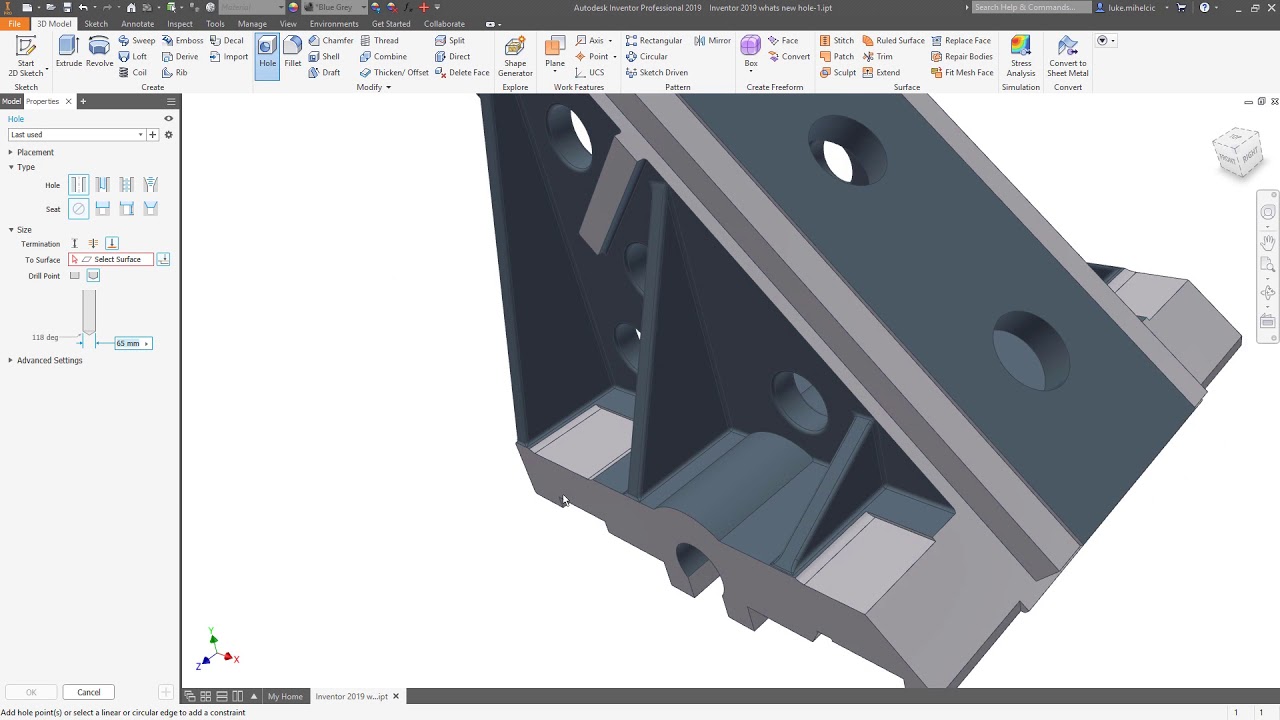
Task: Start Stress Analysis simulation
Action: point(1021,56)
